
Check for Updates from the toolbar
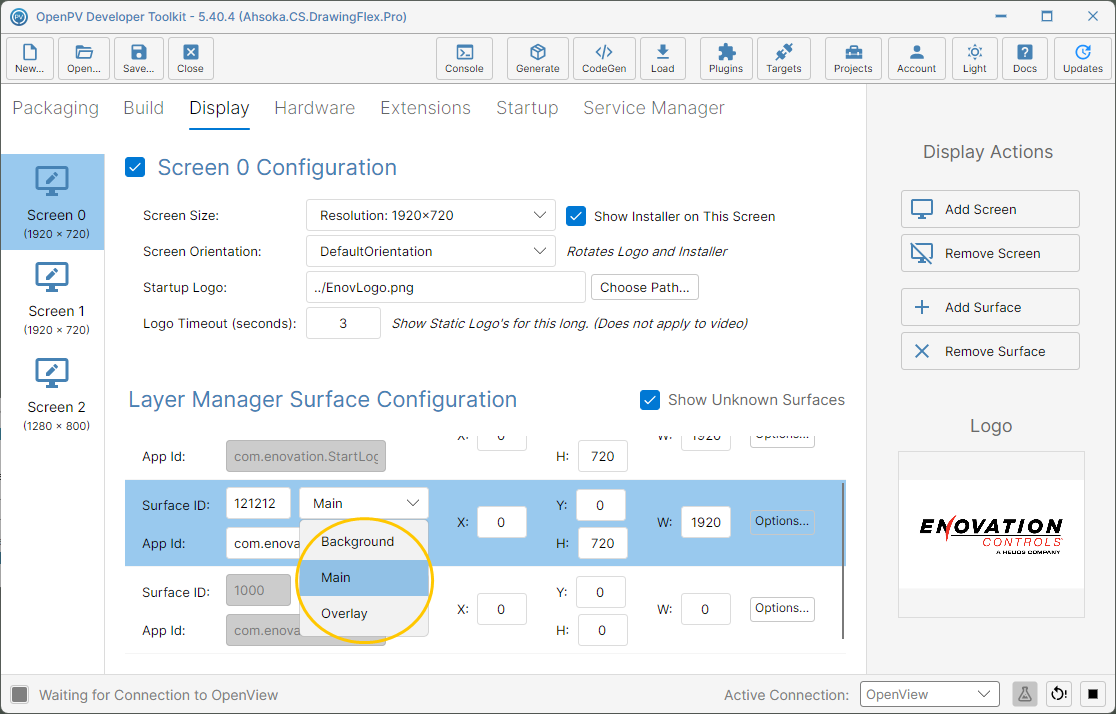click(1083, 58)
